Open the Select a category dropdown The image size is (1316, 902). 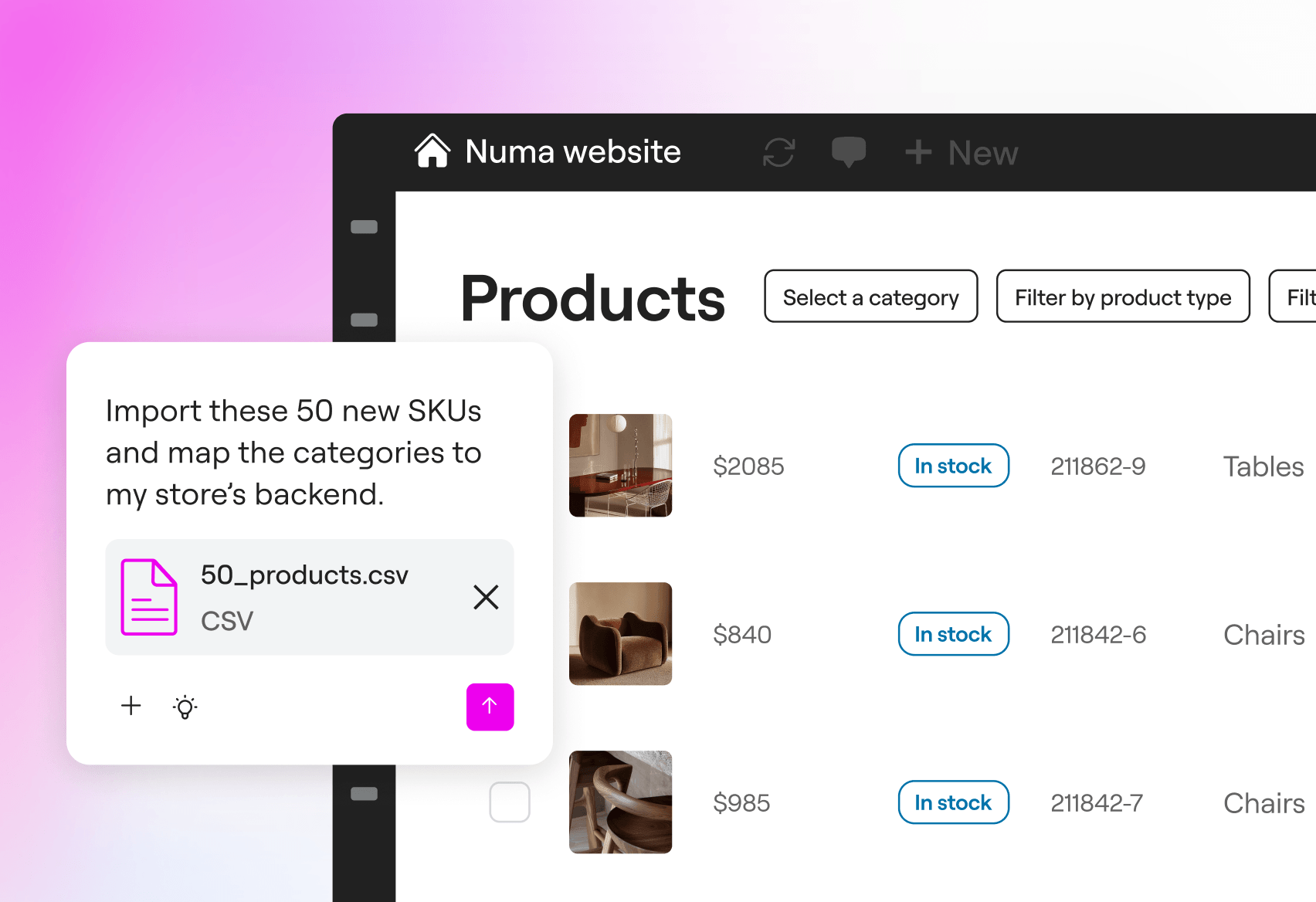870,297
